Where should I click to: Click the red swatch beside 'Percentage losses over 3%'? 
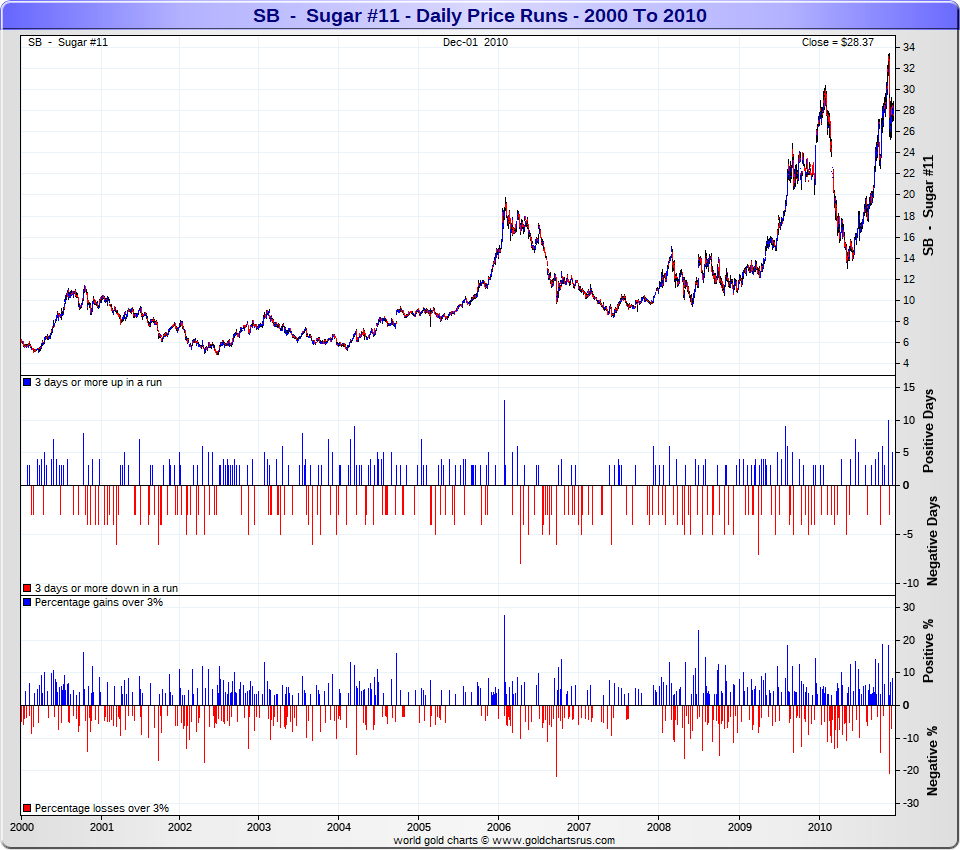[x=27, y=808]
